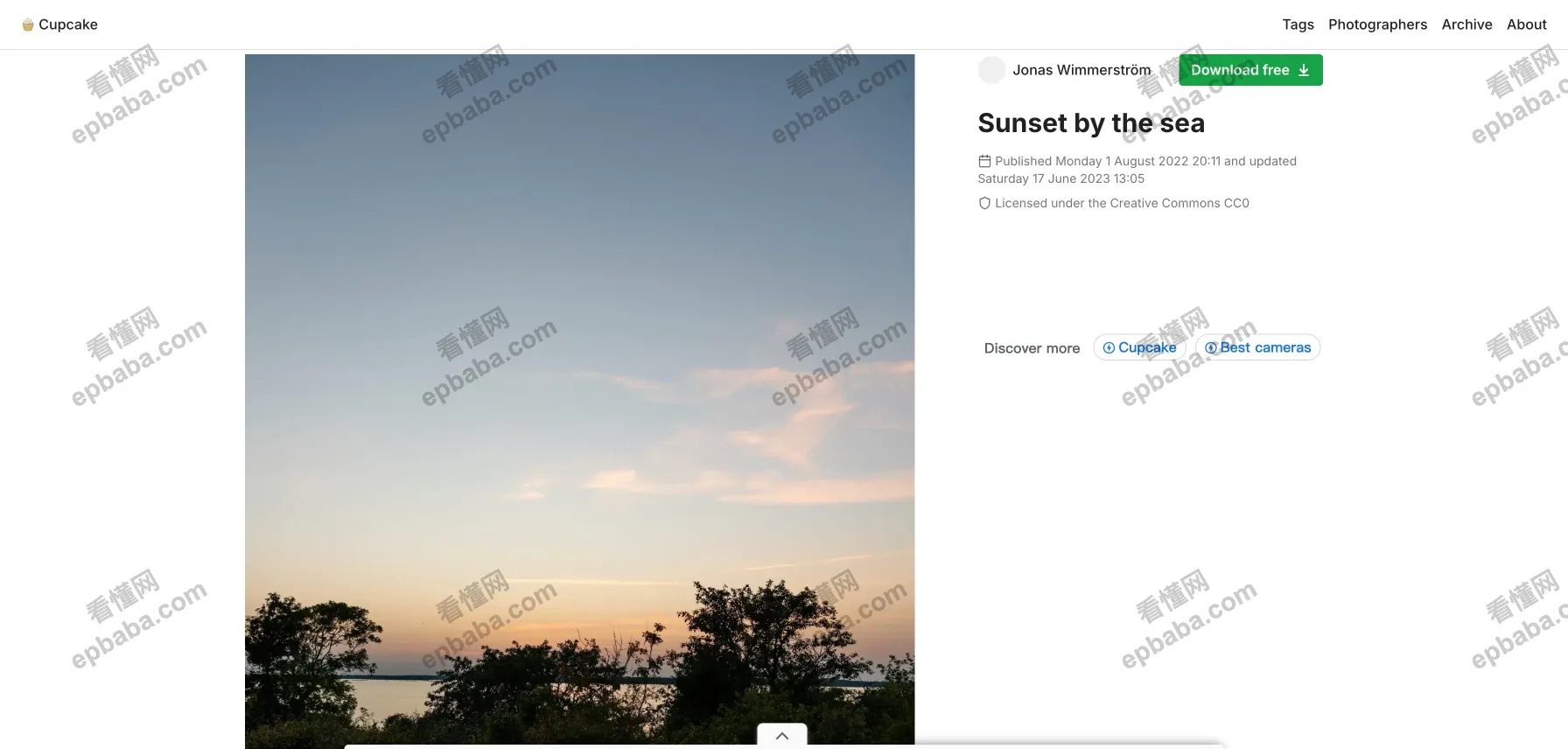Screen dimensions: 1568x749
Task: Click the calendar icon beside Published date
Action: (x=984, y=161)
